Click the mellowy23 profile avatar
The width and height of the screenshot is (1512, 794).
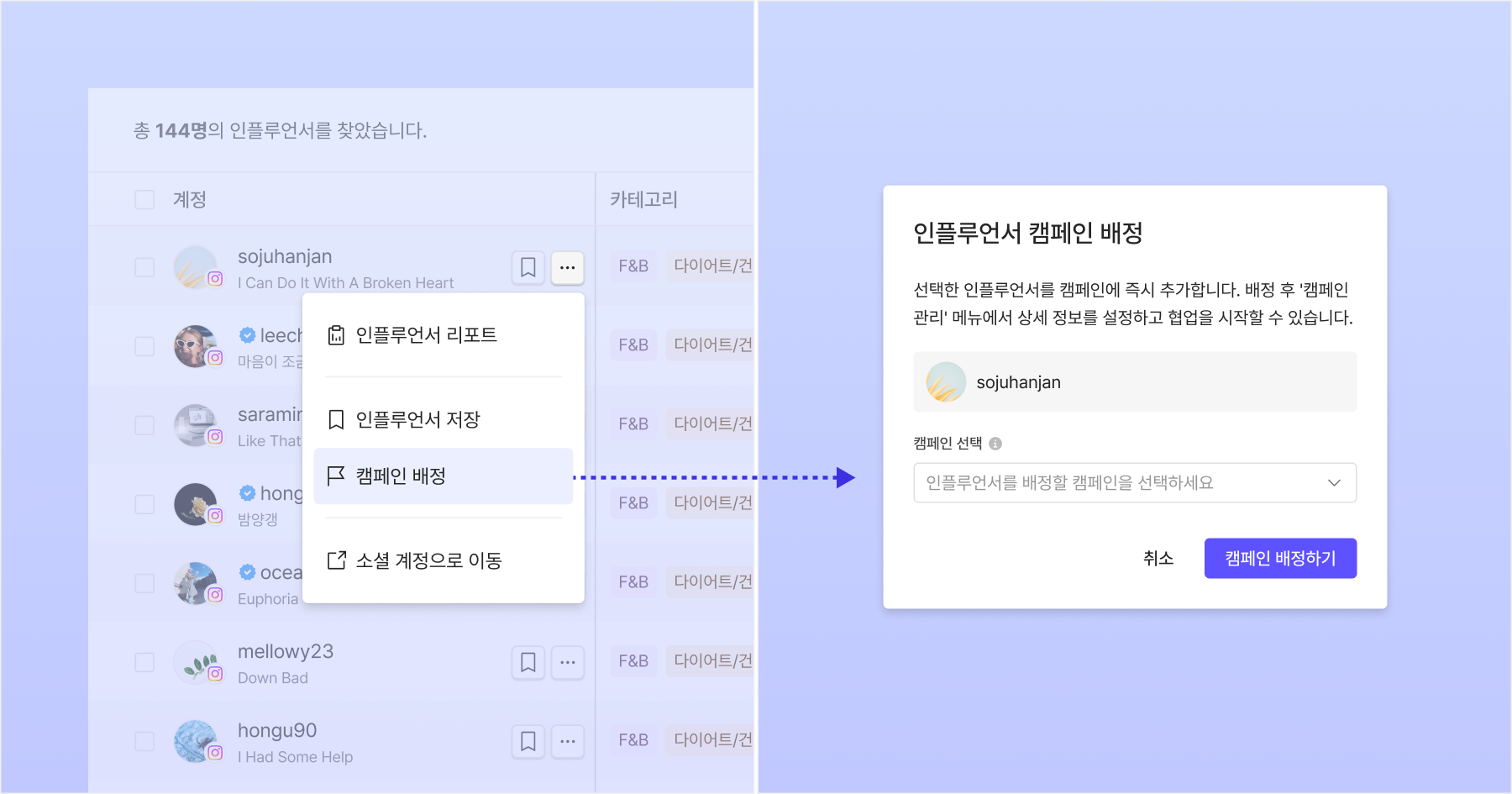pos(196,662)
